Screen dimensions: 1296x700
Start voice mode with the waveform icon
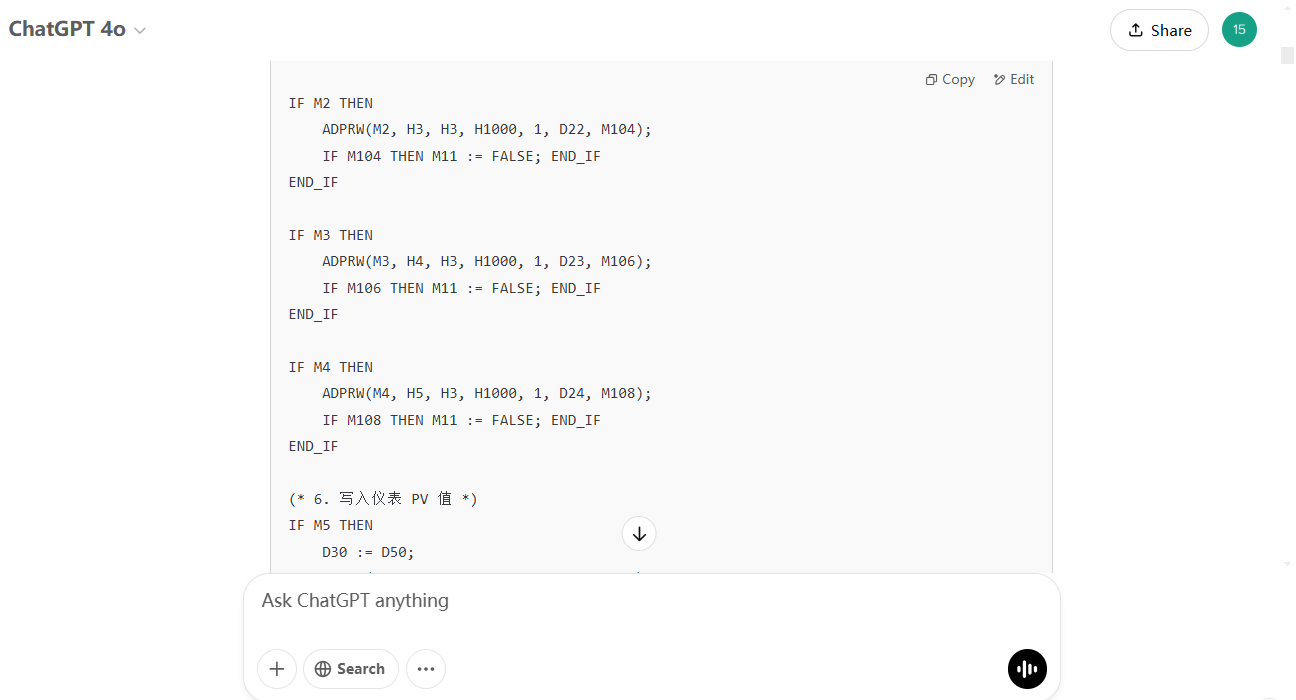point(1027,669)
